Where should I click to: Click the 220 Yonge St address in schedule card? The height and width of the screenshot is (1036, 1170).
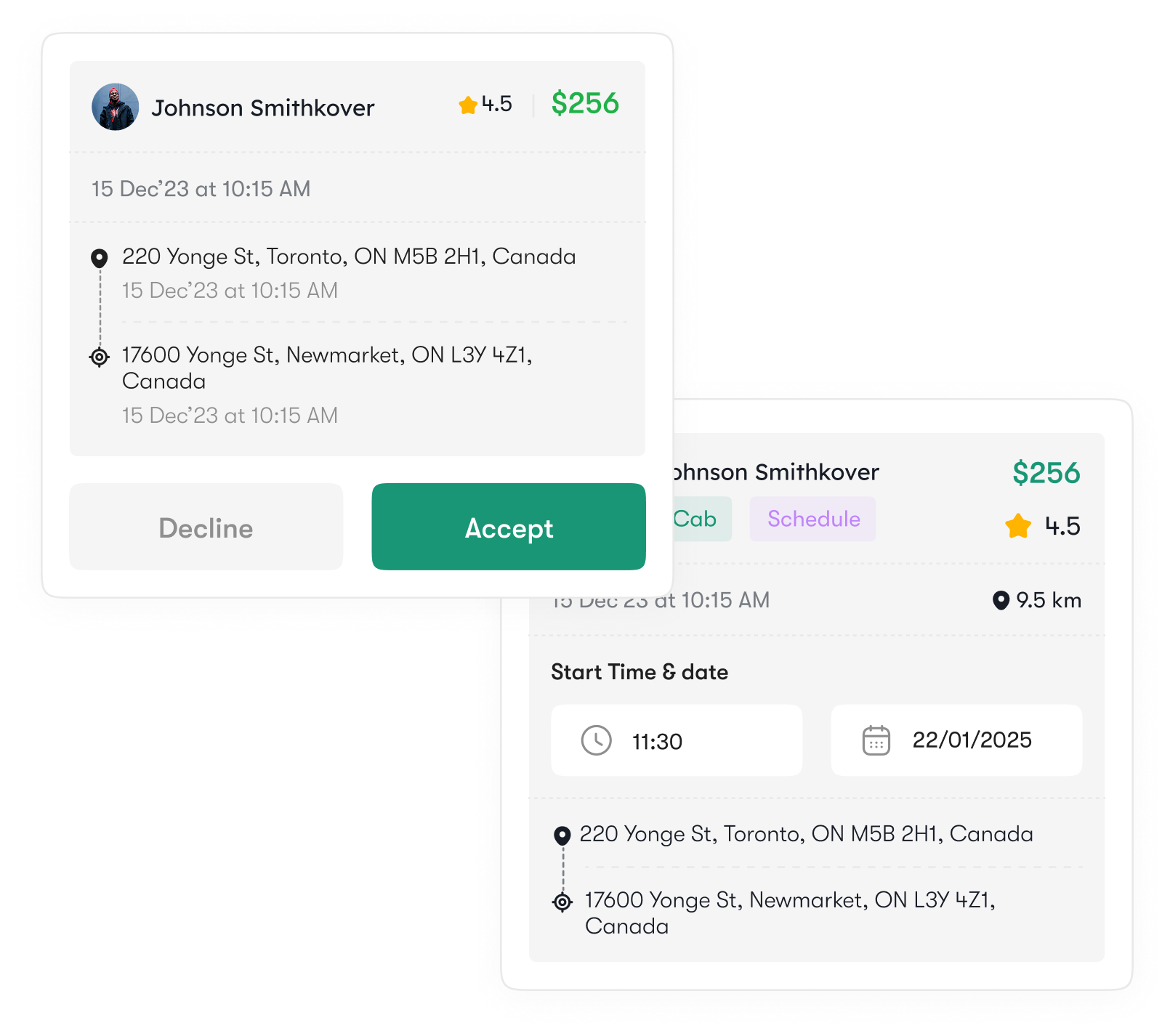(806, 834)
